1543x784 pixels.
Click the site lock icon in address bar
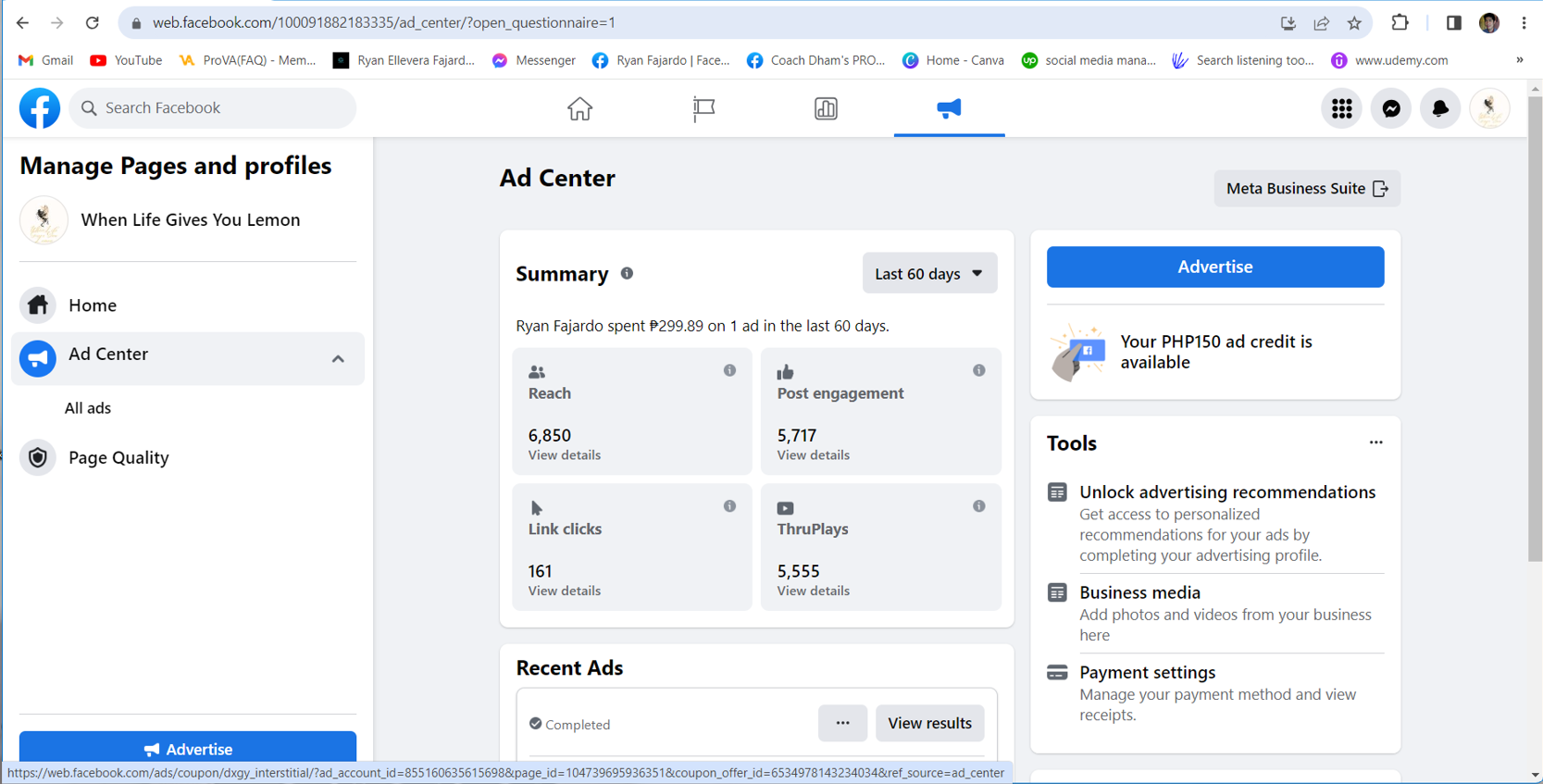(136, 23)
